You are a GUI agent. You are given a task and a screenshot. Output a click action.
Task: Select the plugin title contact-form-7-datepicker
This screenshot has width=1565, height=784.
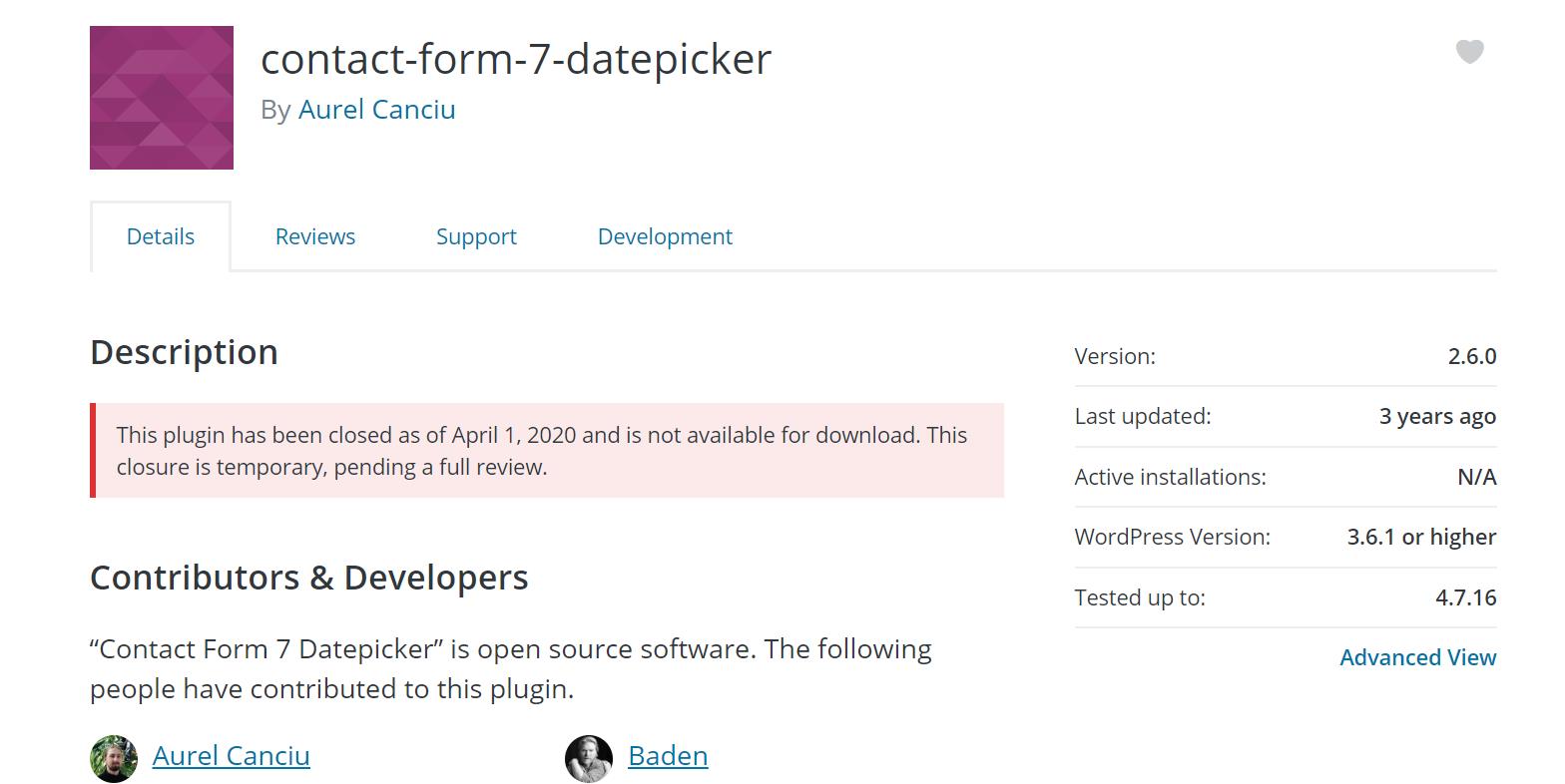click(516, 59)
